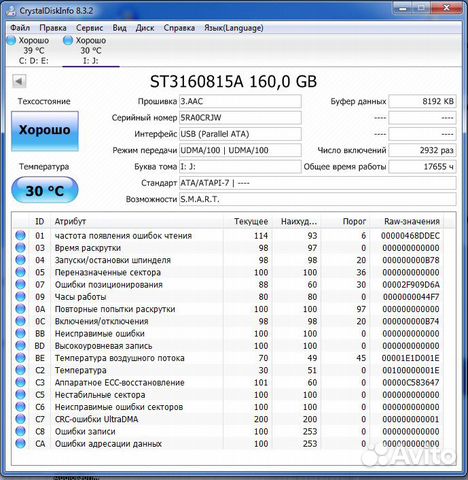Click status icon for attribute BB
The height and width of the screenshot is (480, 468).
[x=20, y=333]
